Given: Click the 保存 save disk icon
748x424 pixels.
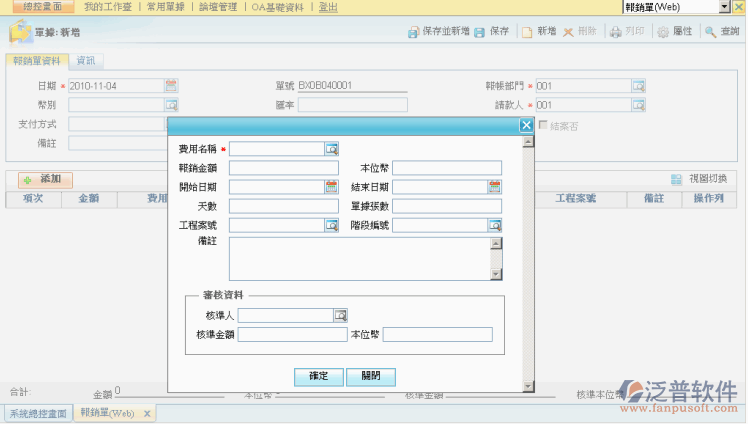Looking at the screenshot, I should click(x=479, y=32).
